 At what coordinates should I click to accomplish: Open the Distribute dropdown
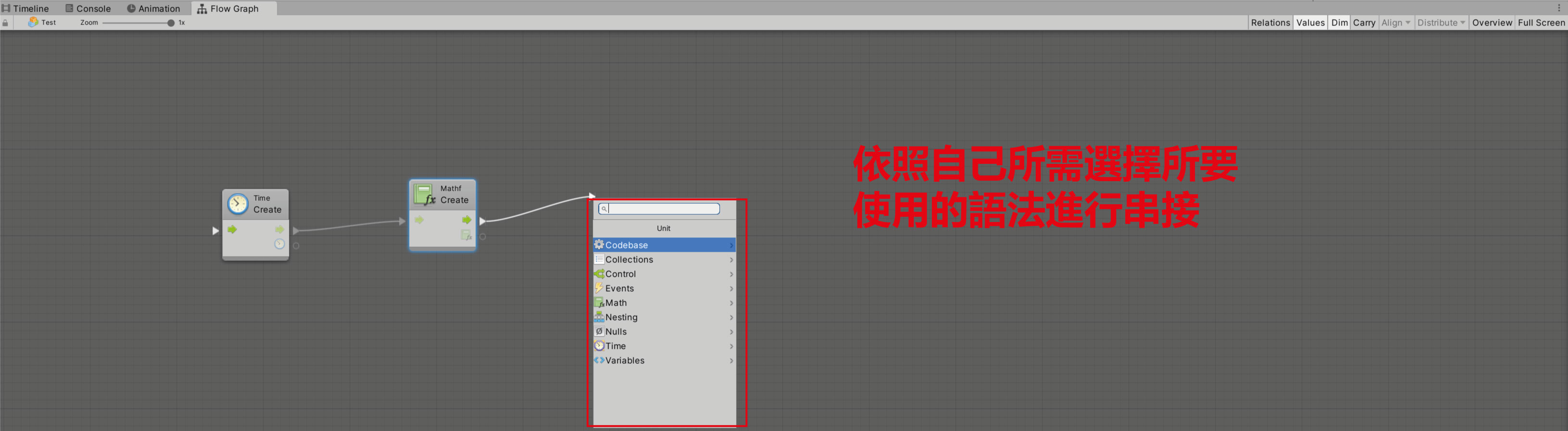[1440, 23]
